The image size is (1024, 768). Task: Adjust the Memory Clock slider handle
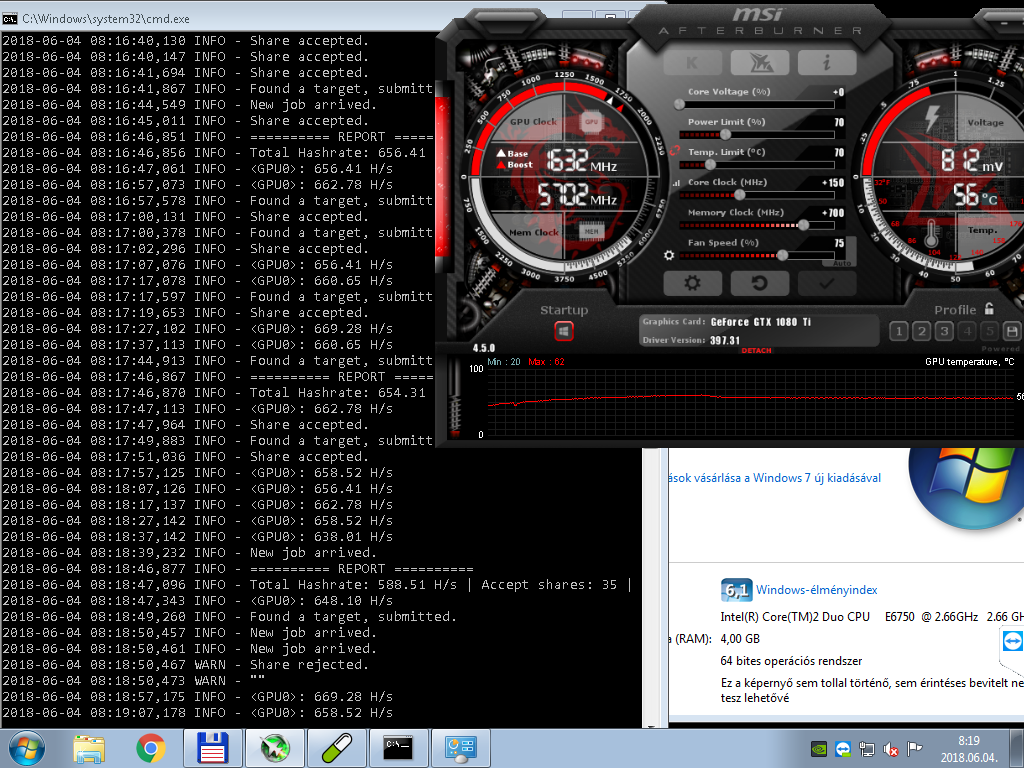(x=804, y=225)
